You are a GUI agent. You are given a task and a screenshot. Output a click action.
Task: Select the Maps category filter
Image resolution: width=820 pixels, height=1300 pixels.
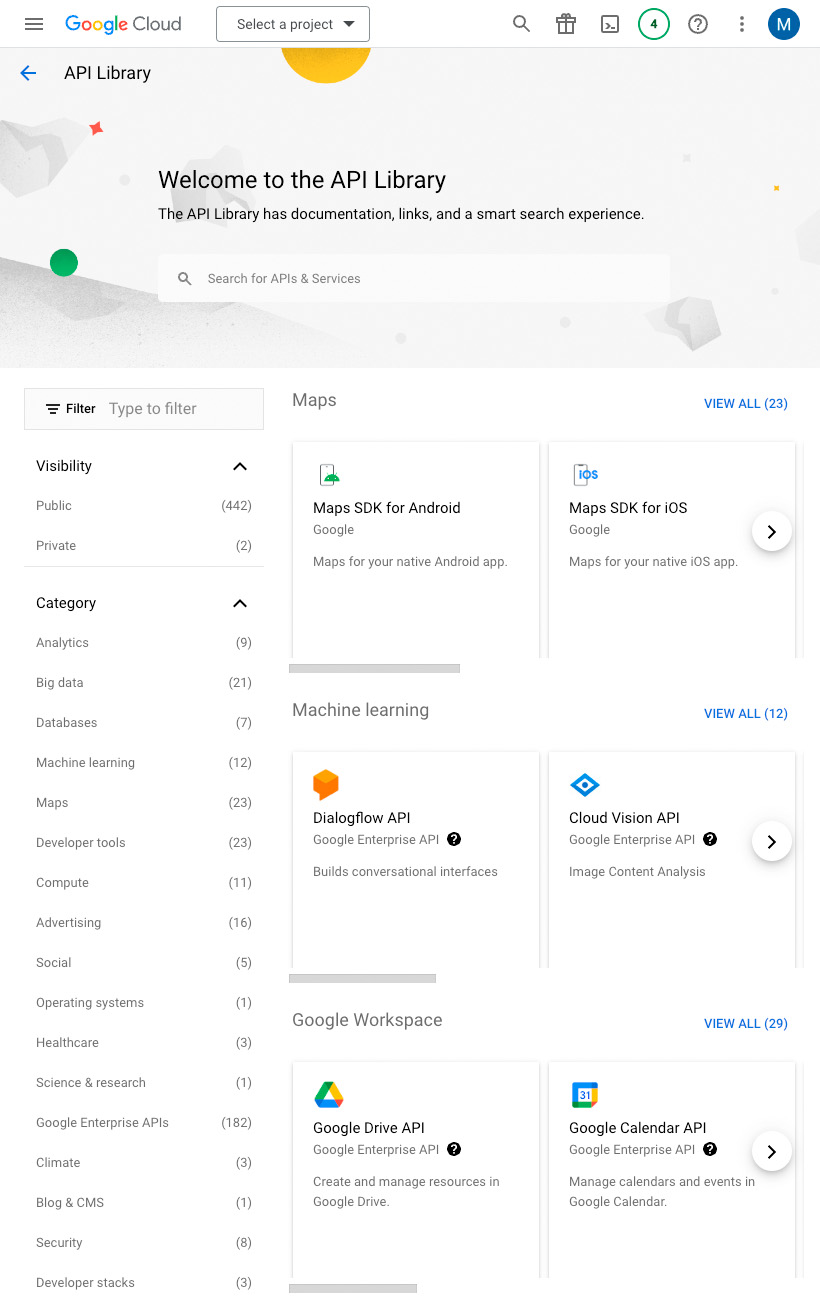coord(144,803)
